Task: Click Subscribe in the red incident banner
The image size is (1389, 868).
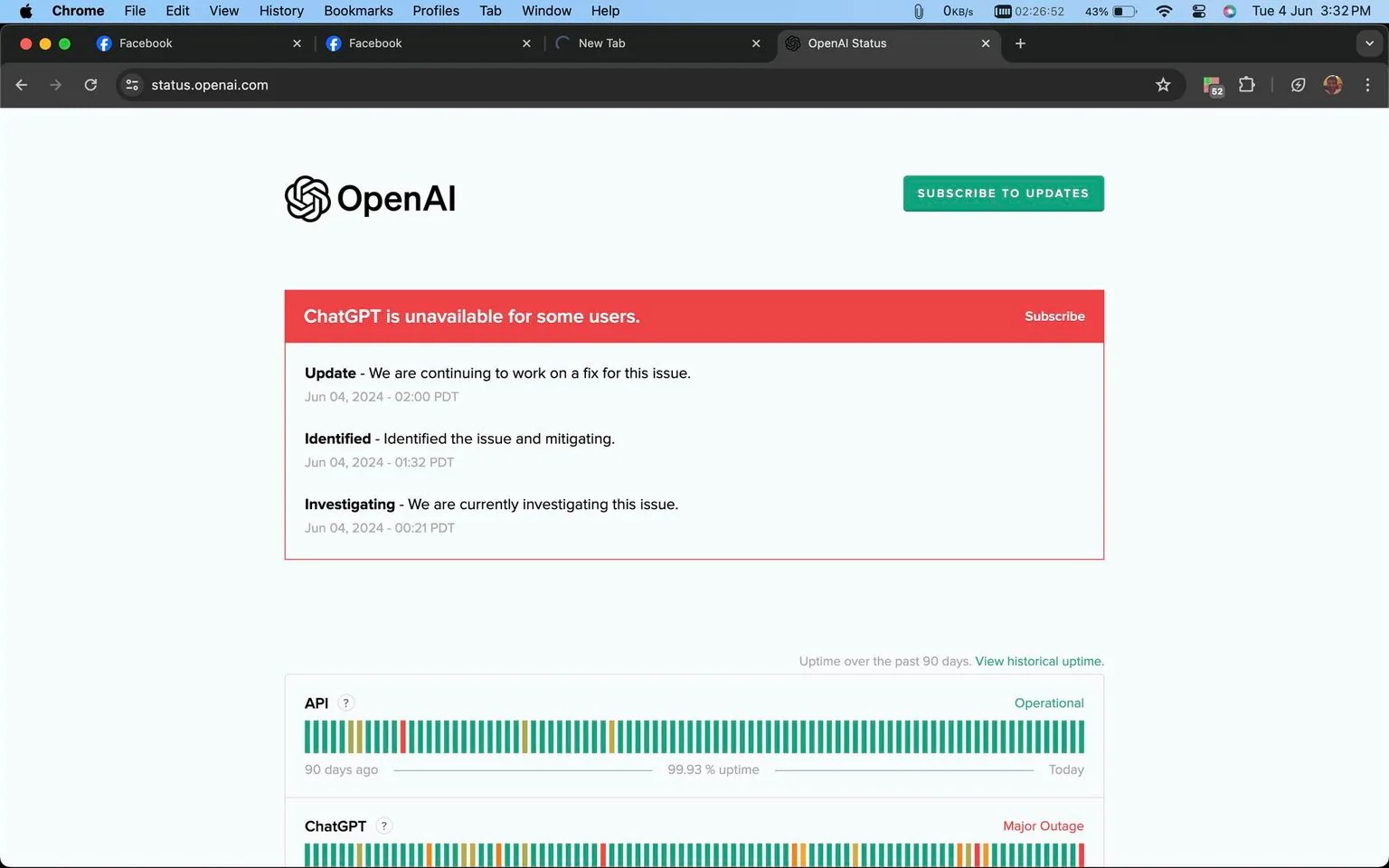Action: pyautogui.click(x=1054, y=316)
